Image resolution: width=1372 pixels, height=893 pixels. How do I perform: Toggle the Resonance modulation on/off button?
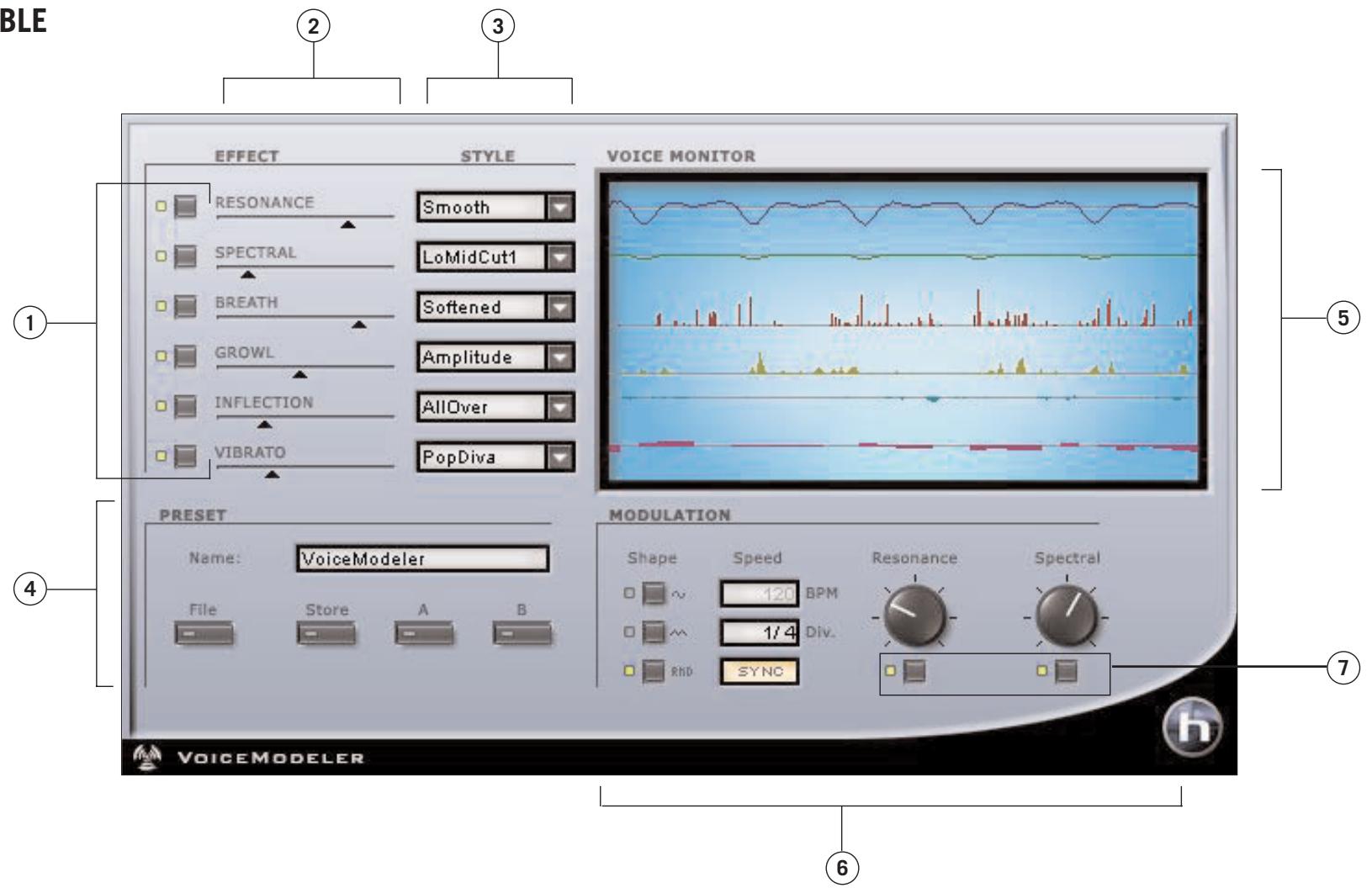point(914,671)
